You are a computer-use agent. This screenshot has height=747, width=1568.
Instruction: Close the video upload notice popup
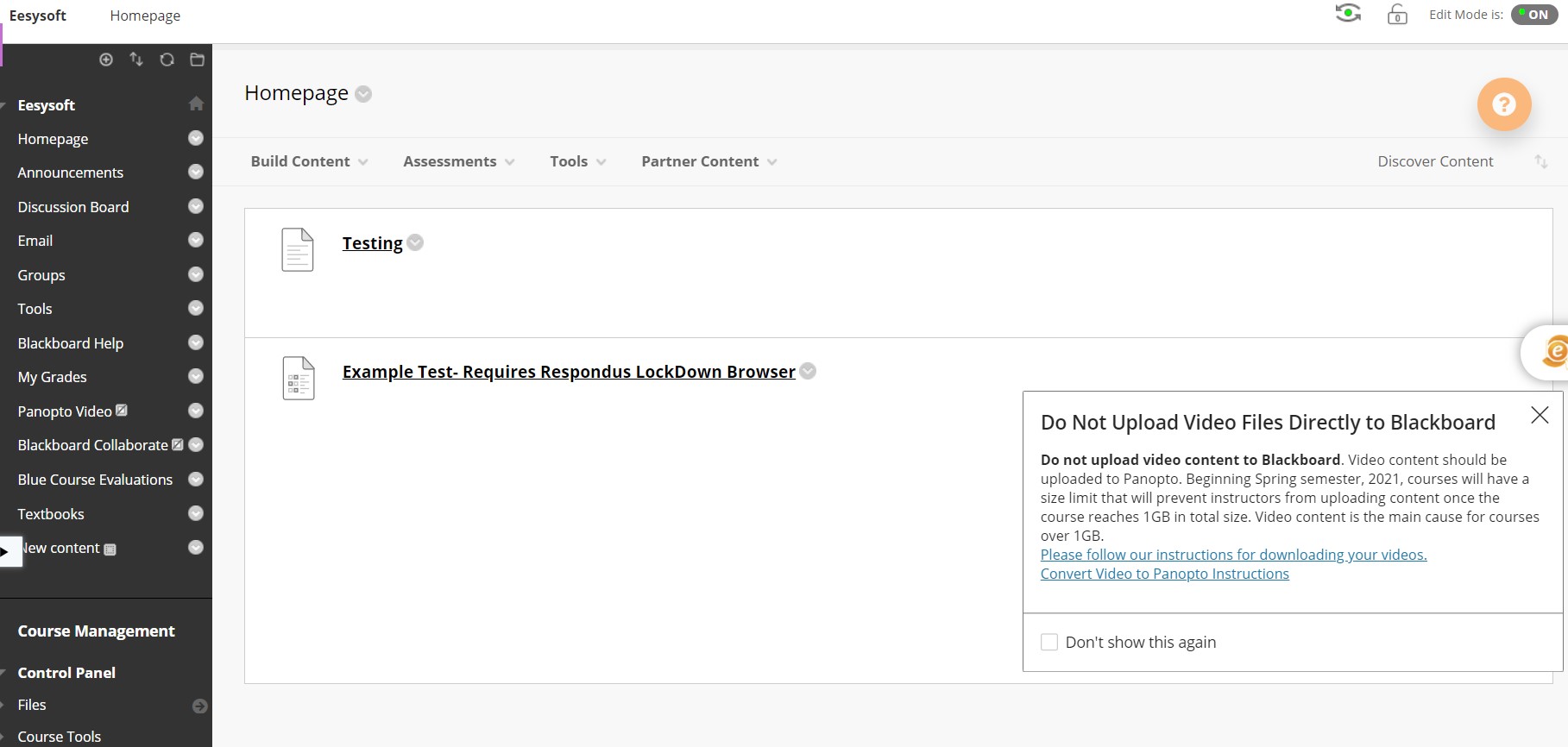[x=1540, y=415]
